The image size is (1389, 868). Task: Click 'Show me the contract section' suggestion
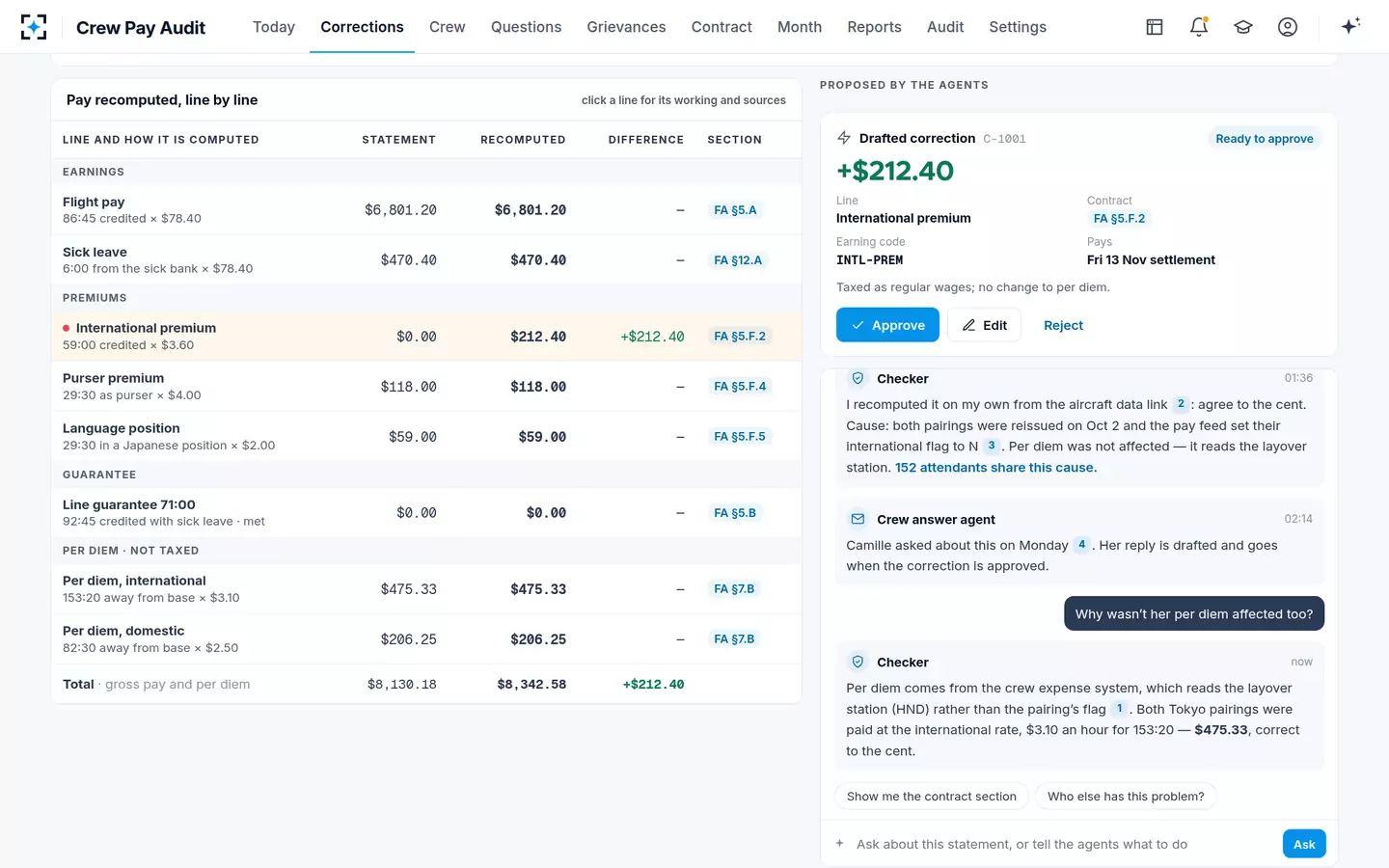point(932,797)
